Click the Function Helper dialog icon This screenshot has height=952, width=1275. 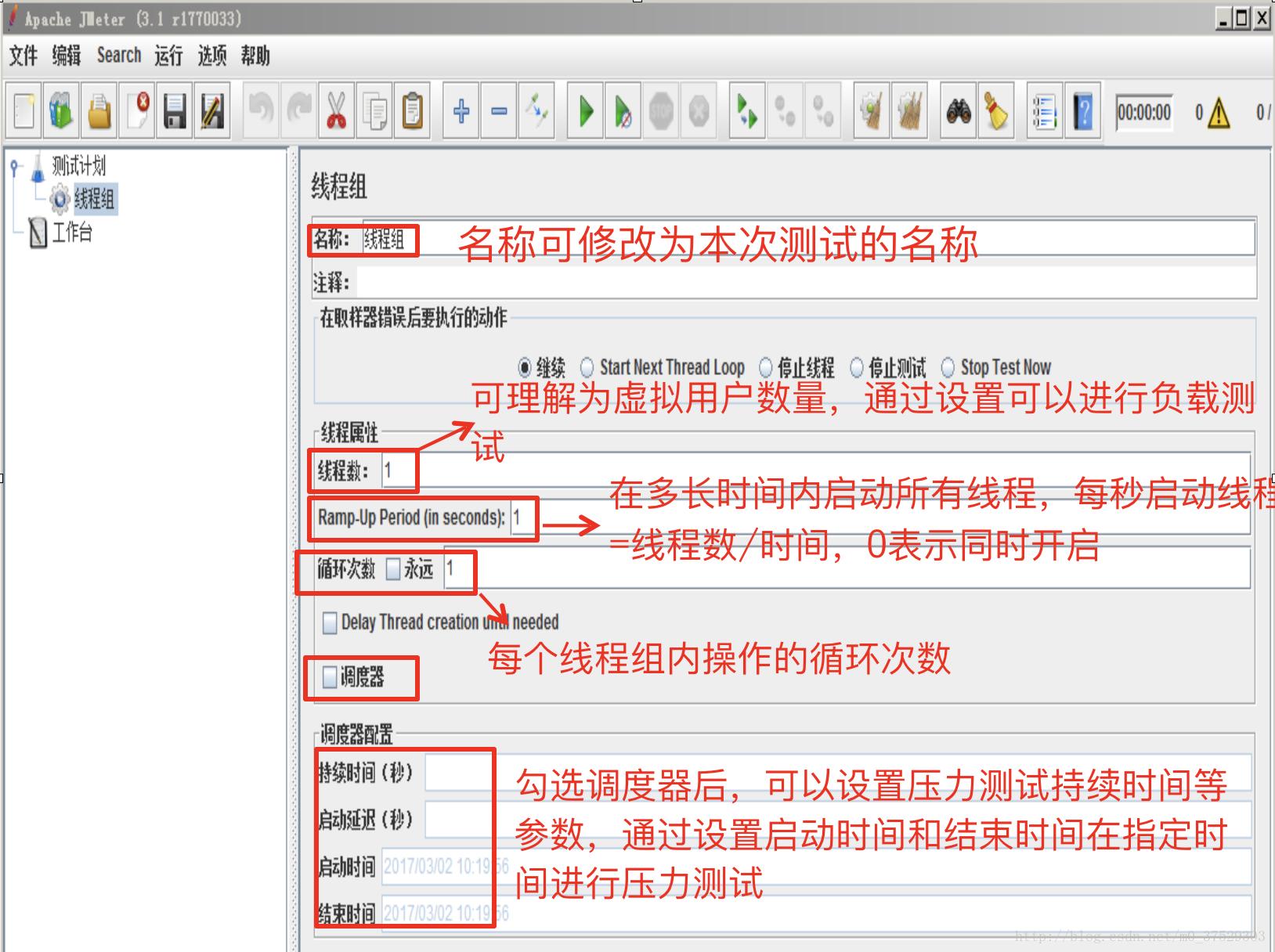tap(1043, 111)
